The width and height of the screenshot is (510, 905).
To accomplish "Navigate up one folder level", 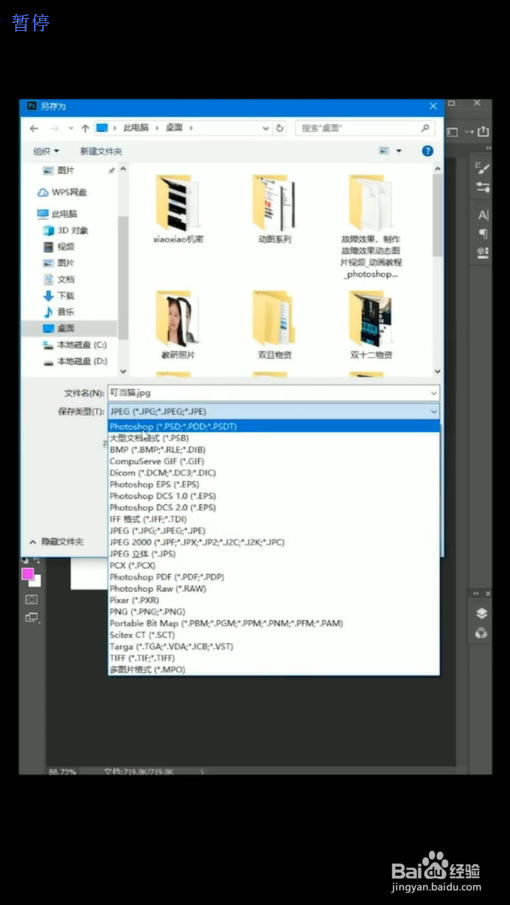I will (85, 128).
